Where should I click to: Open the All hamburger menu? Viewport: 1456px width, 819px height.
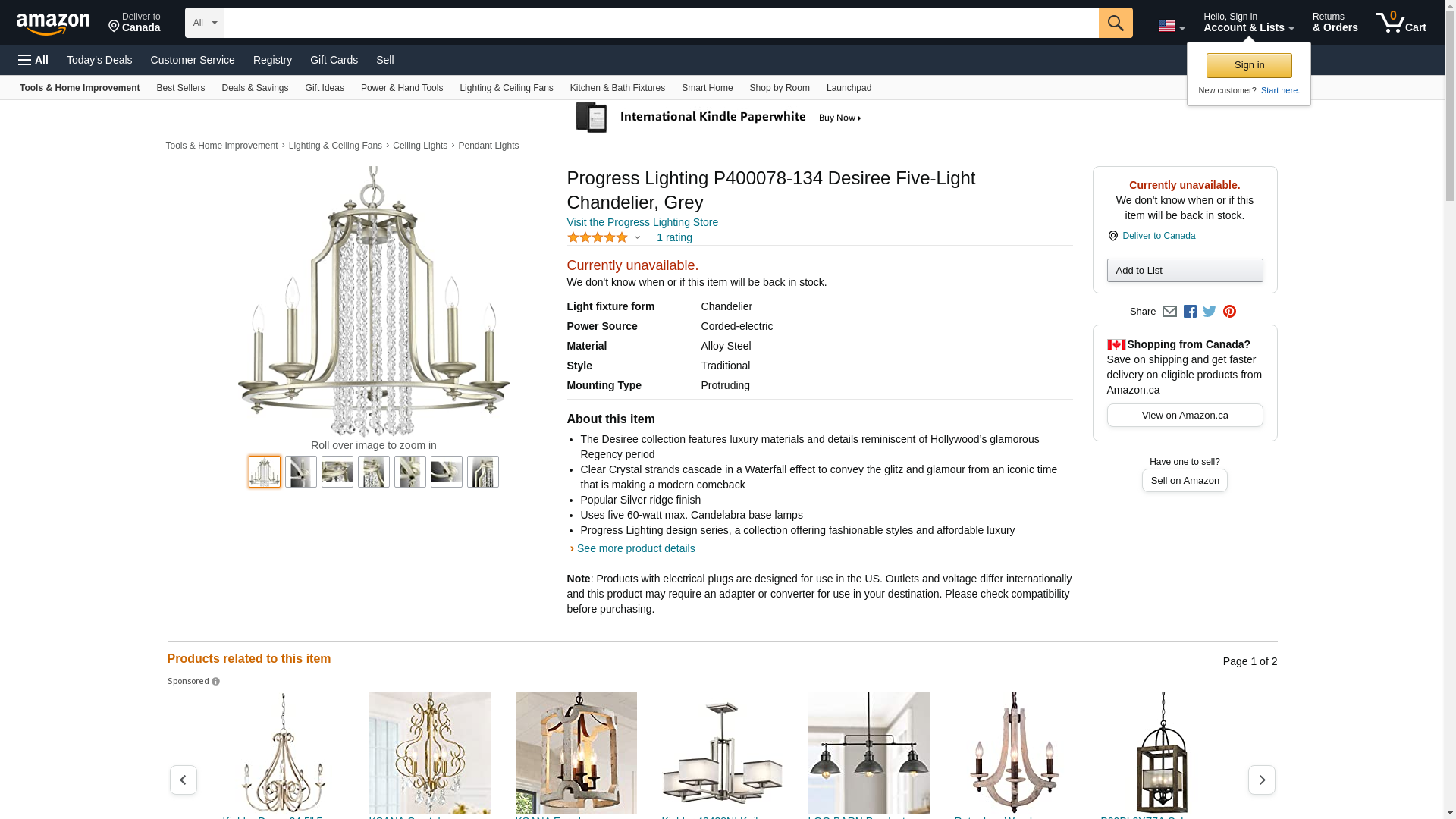(33, 60)
